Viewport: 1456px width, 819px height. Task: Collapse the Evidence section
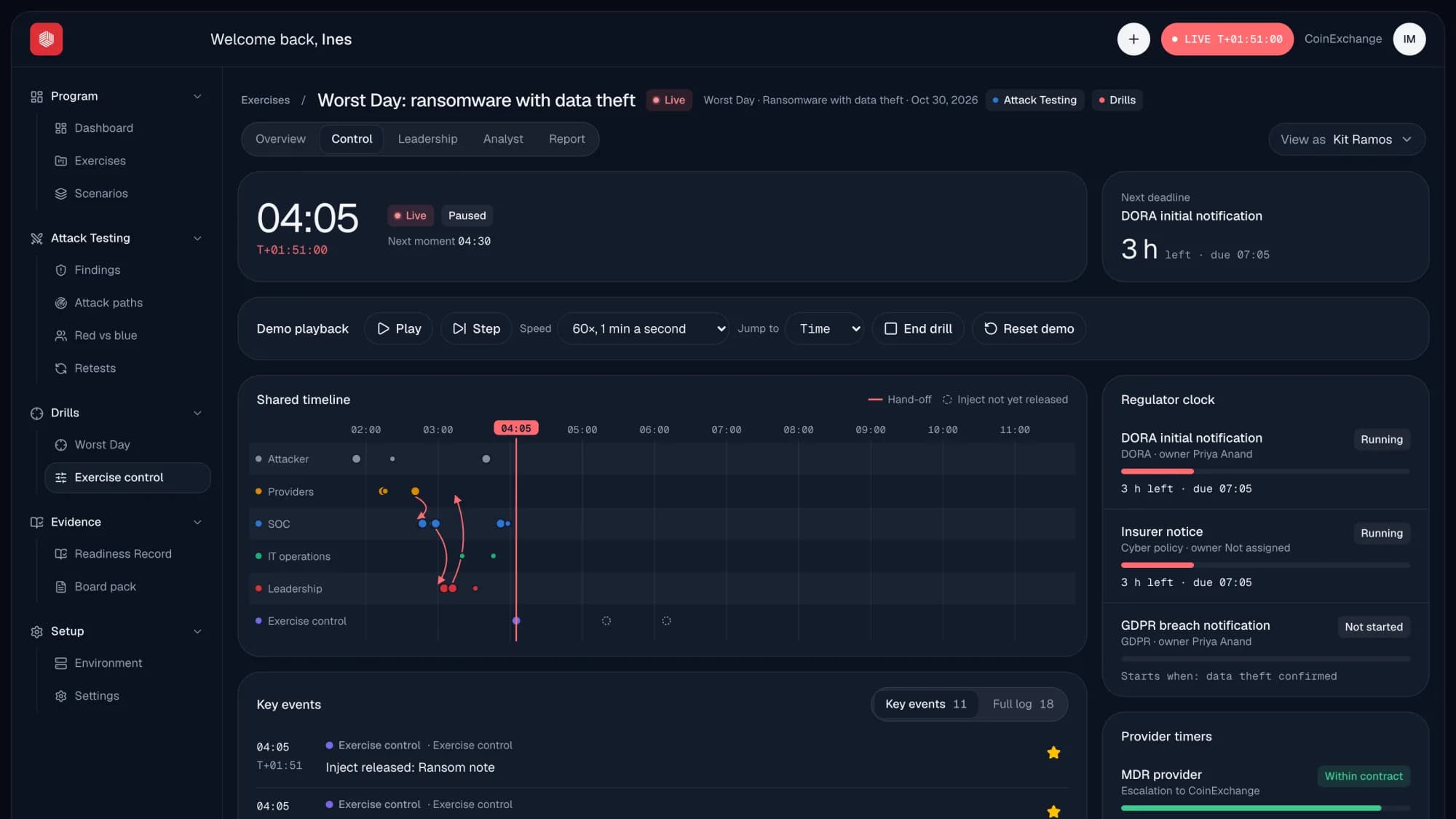[197, 522]
